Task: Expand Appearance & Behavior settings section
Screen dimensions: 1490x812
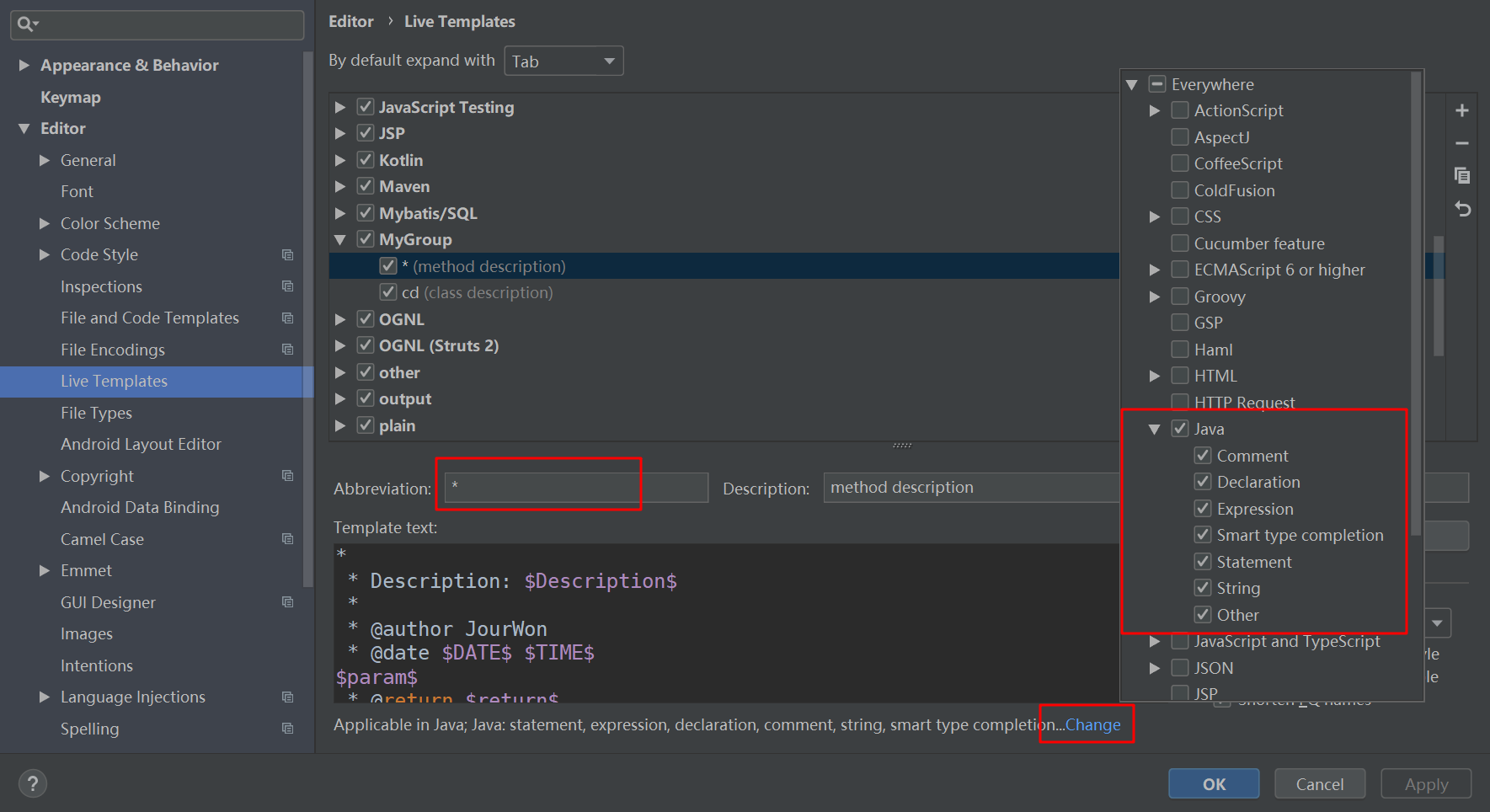Action: [24, 65]
